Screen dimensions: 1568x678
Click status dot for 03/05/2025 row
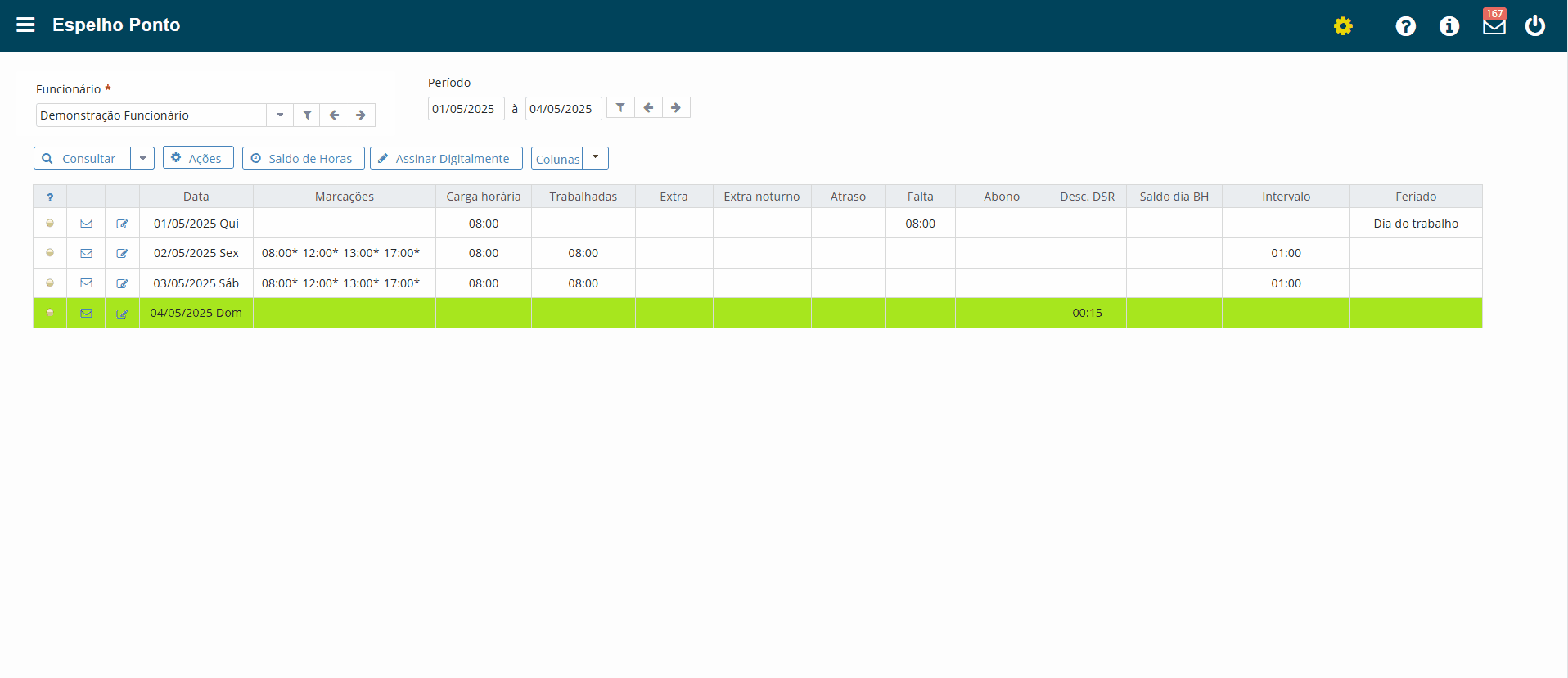(x=50, y=282)
